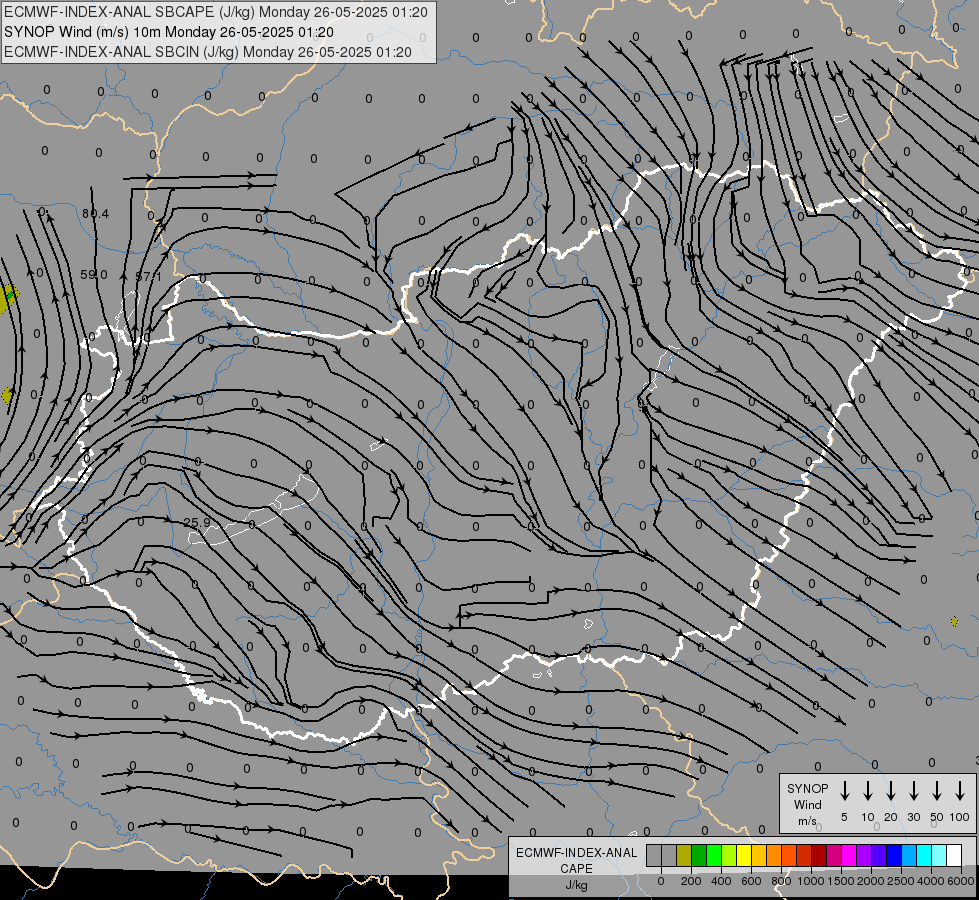Pick the magenta CAPE legend swatch
The image size is (979, 900).
(x=849, y=855)
